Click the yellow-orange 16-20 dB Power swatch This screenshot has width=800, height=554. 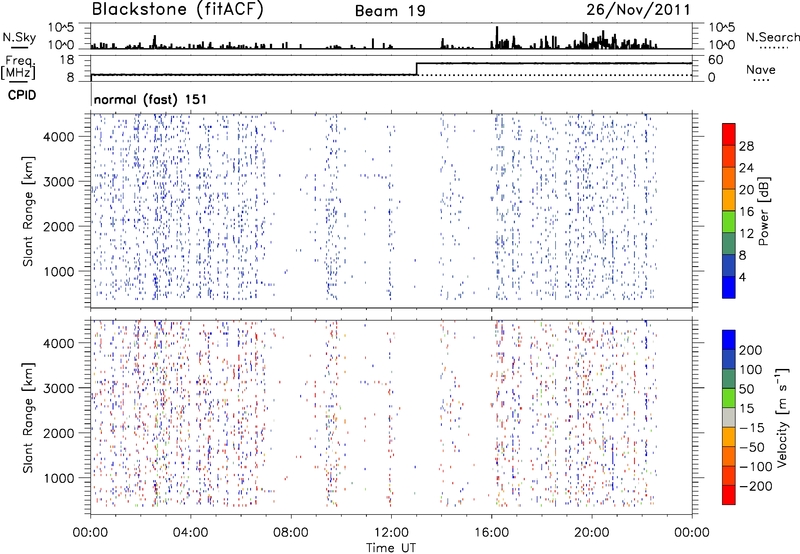point(729,199)
